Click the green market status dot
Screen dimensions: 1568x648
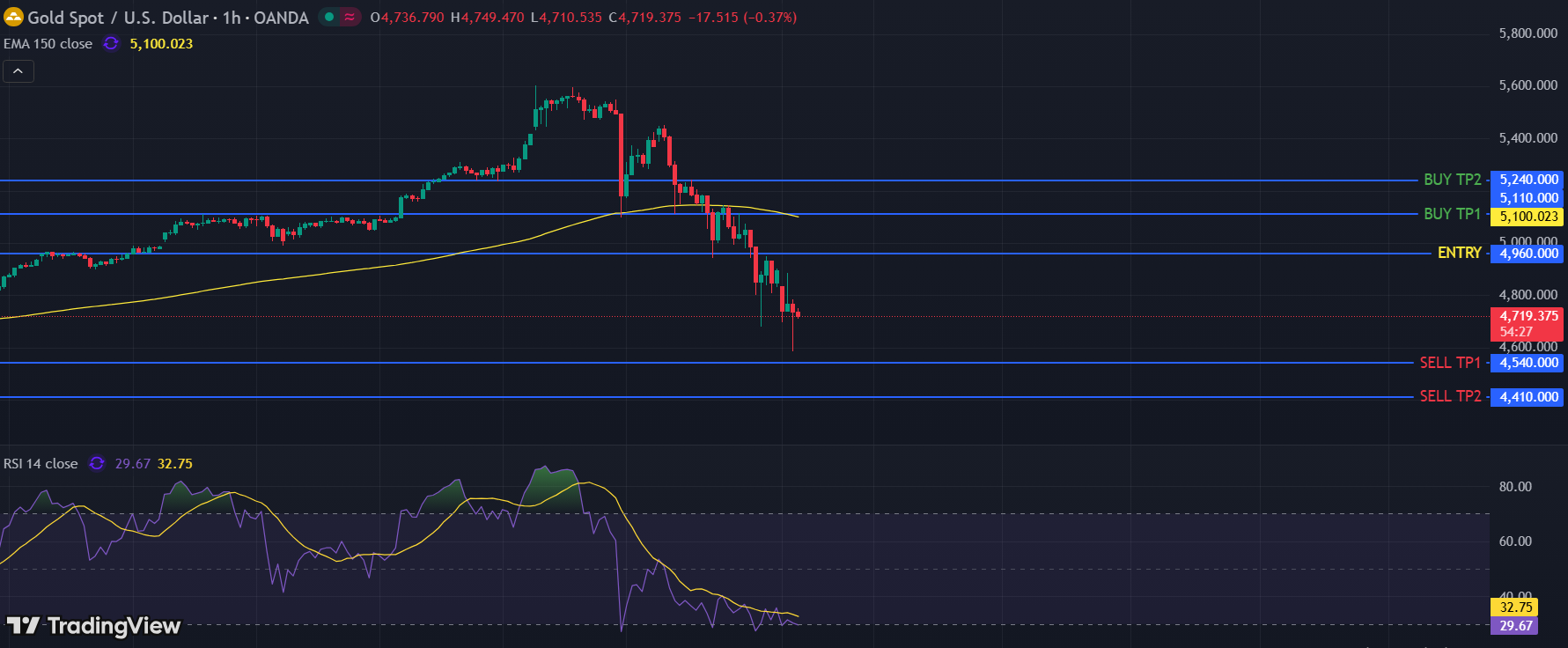pos(329,17)
